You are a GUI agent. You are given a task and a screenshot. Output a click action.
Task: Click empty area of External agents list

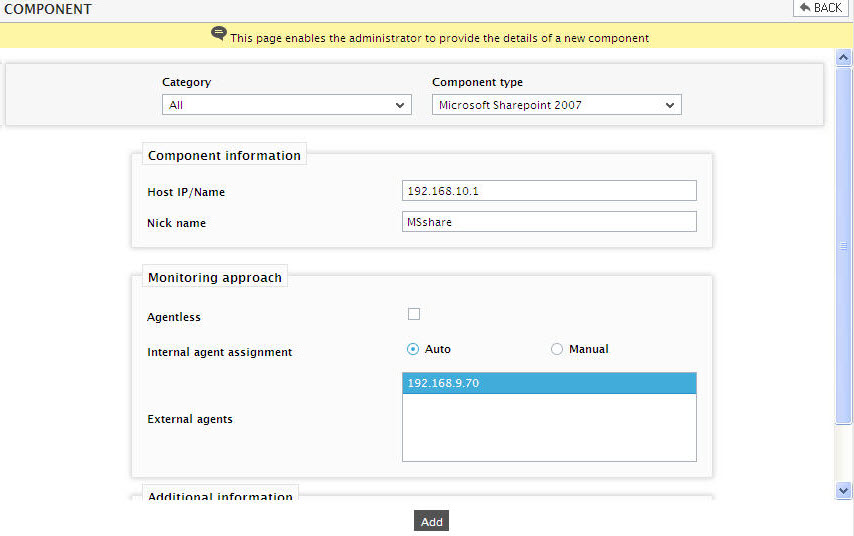(549, 428)
